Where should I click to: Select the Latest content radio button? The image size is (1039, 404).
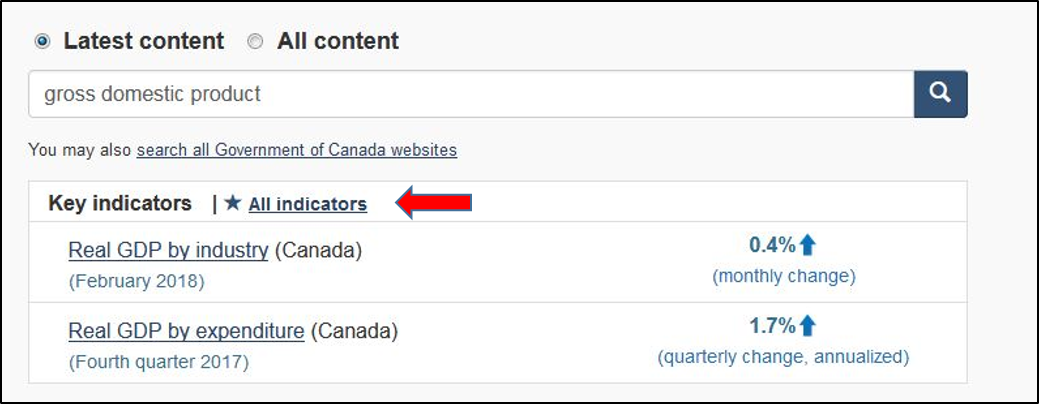pos(42,41)
